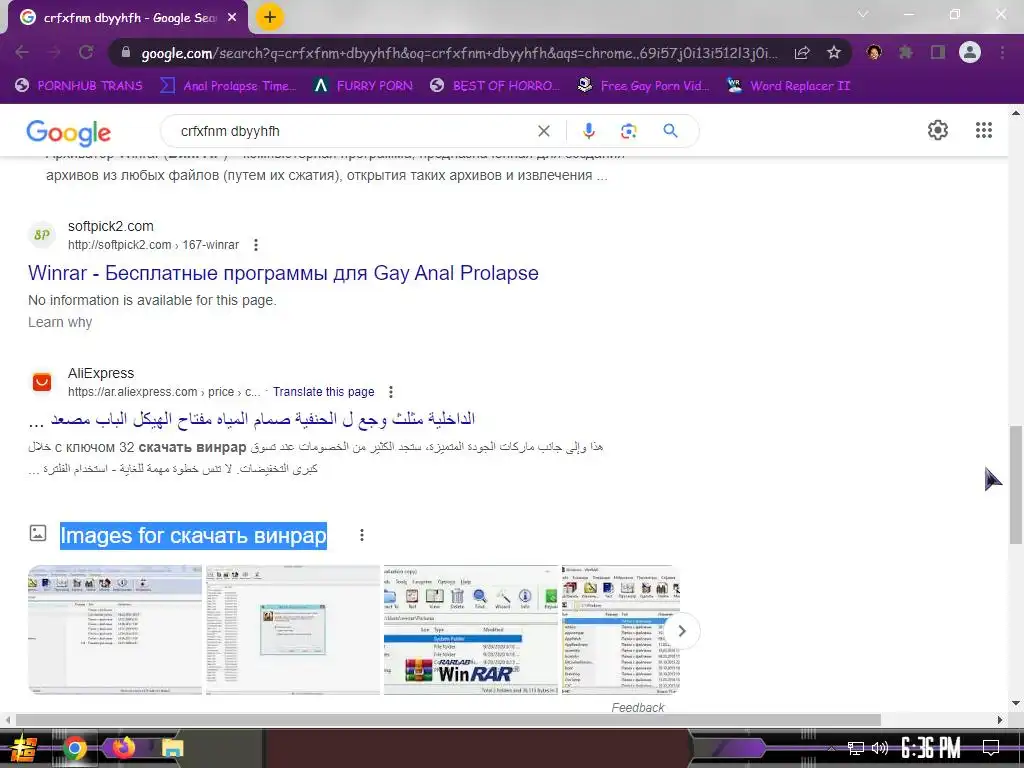Open Chrome's three-dot menu
Viewport: 1024px width, 768px height.
click(1002, 52)
